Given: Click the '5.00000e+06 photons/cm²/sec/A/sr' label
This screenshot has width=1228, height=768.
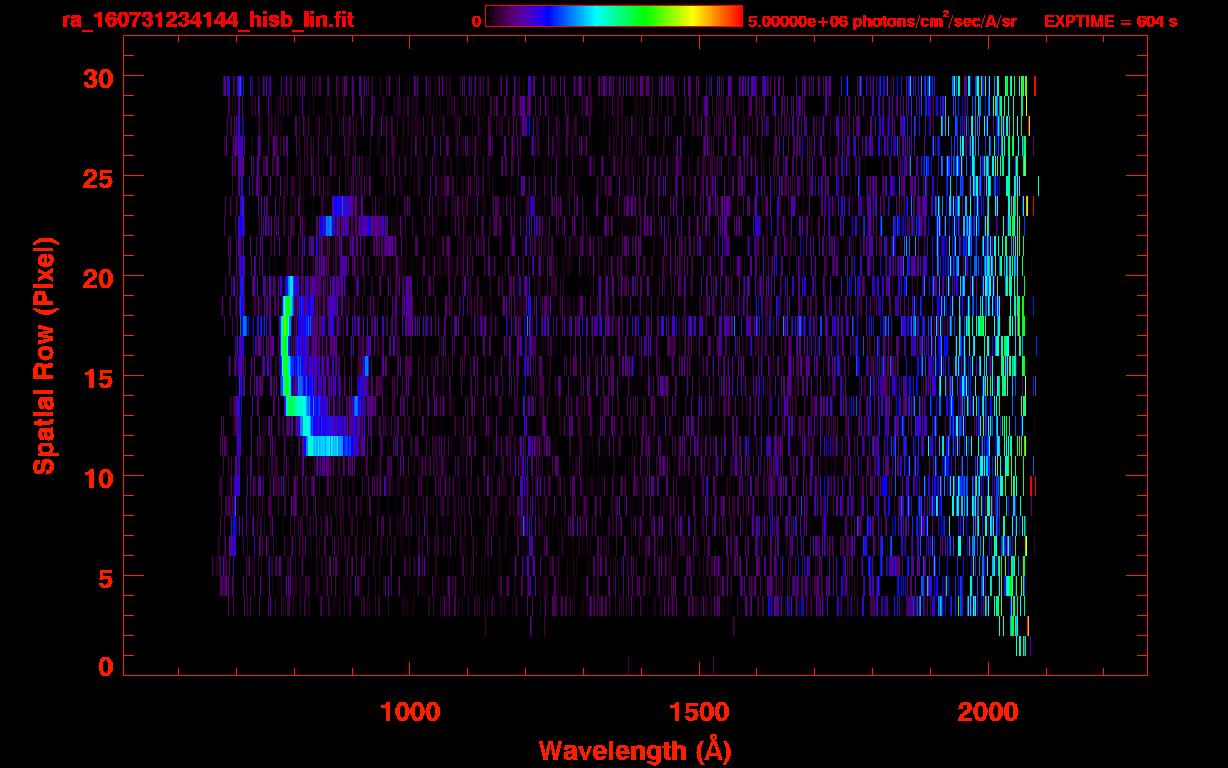Looking at the screenshot, I should pyautogui.click(x=882, y=21).
